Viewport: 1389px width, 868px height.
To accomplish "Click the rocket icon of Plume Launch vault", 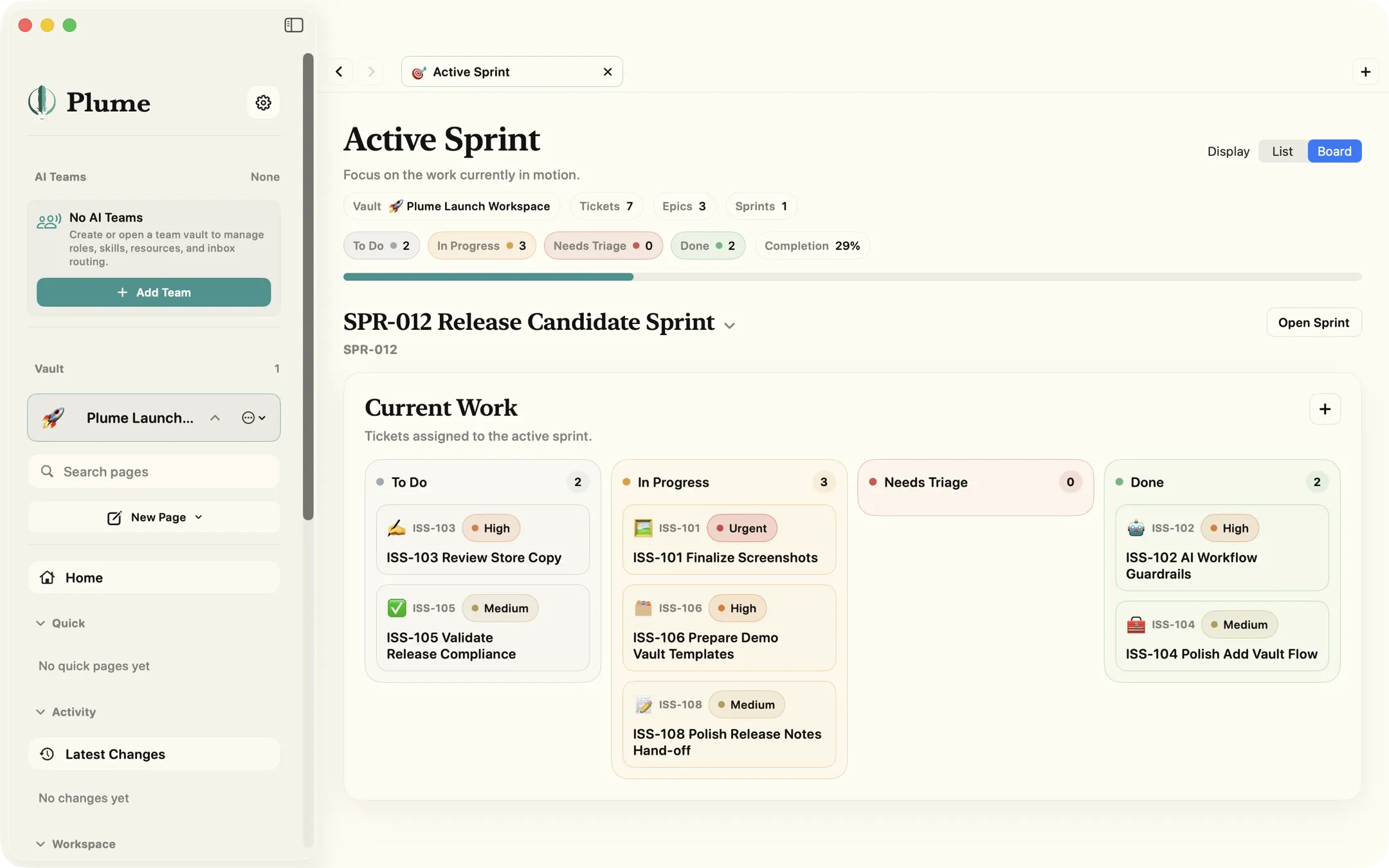I will tap(53, 418).
